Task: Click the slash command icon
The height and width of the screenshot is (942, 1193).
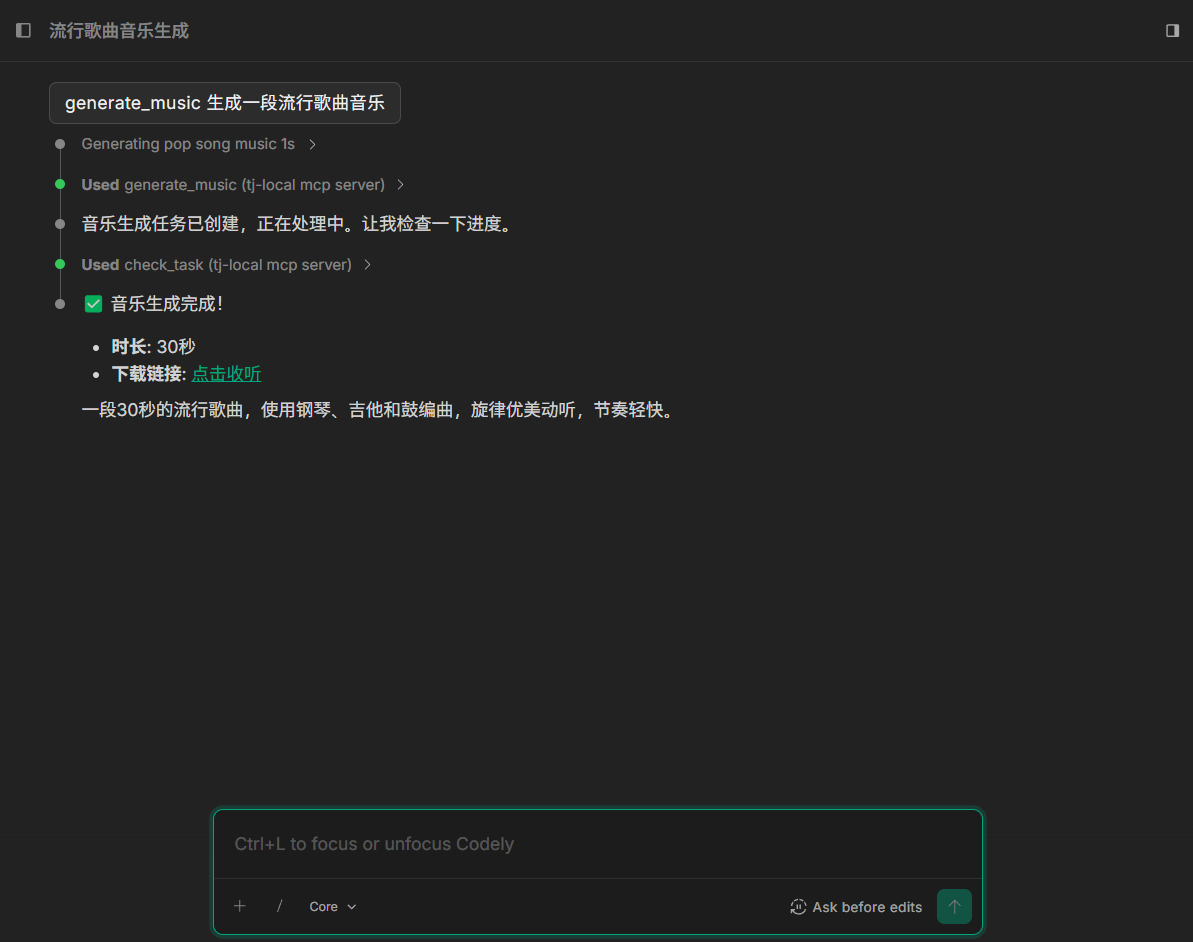Action: (x=279, y=906)
